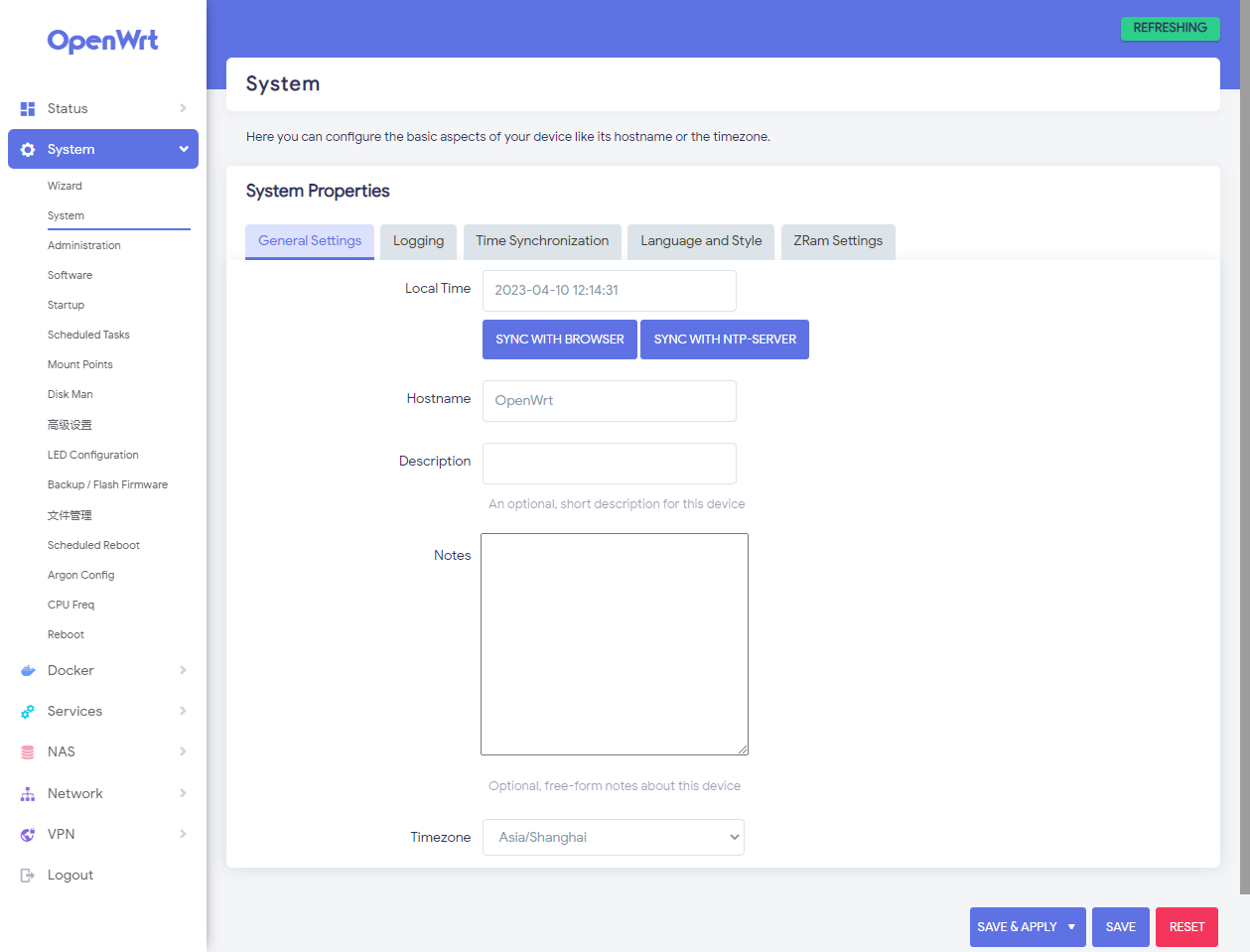Click the page vertical scrollbar
The image size is (1250, 952).
point(1245,447)
